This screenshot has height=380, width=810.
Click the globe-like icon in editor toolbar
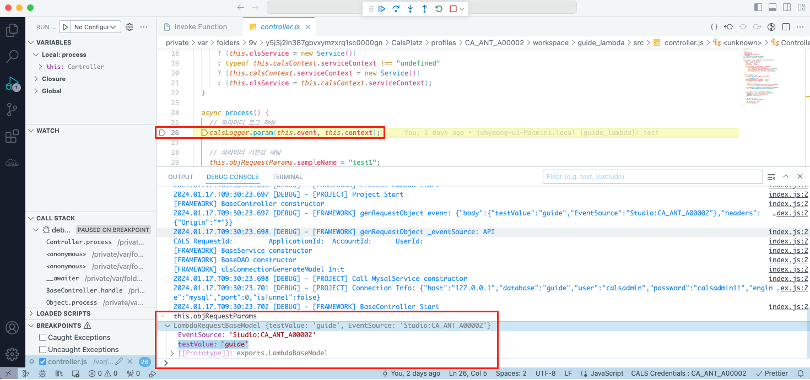point(771,27)
